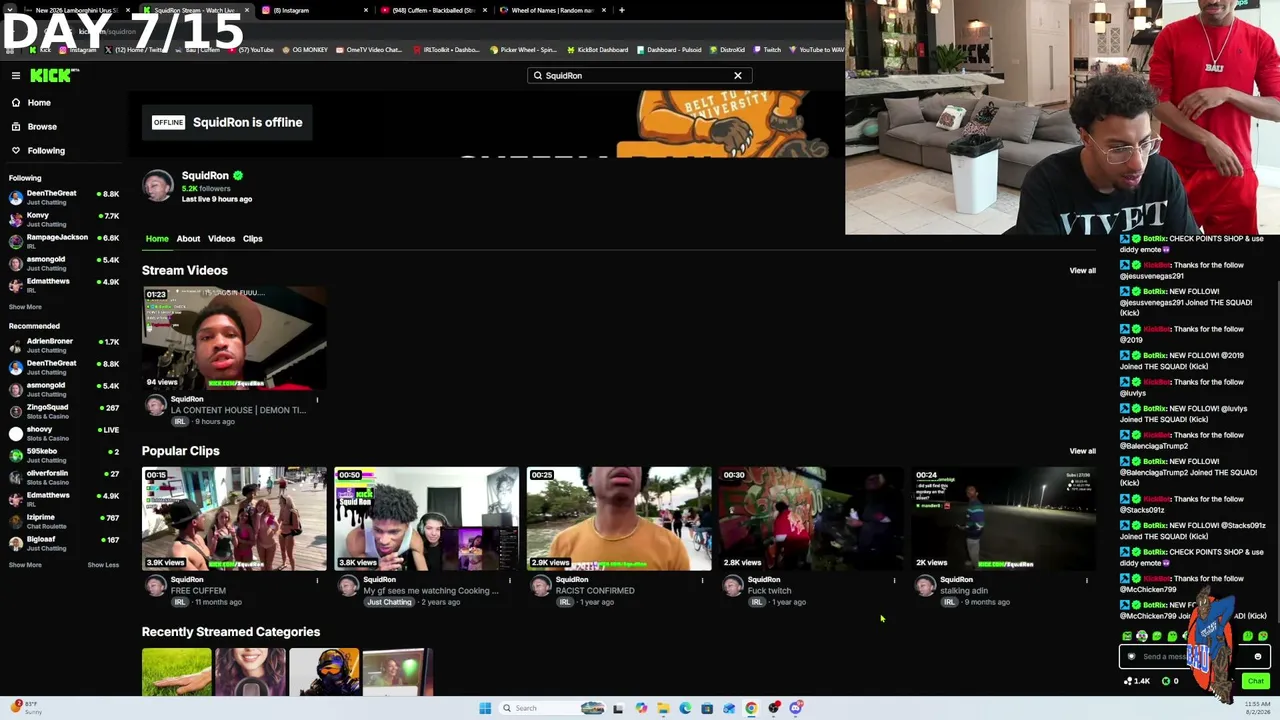This screenshot has height=720, width=1280.
Task: Open DeenTheGreat in the Following list
Action: click(64, 197)
